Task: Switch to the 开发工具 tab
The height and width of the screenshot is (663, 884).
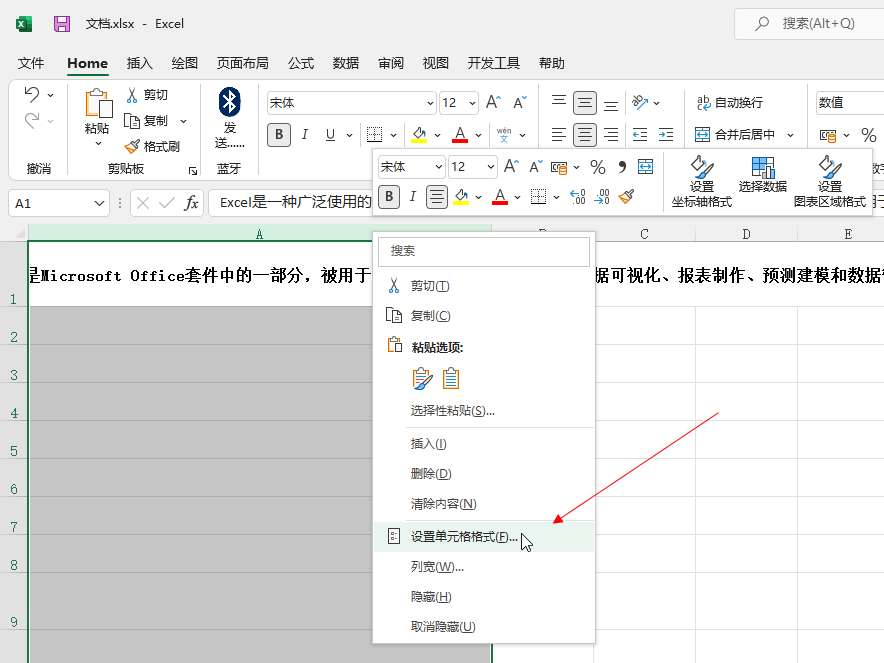Action: (493, 63)
